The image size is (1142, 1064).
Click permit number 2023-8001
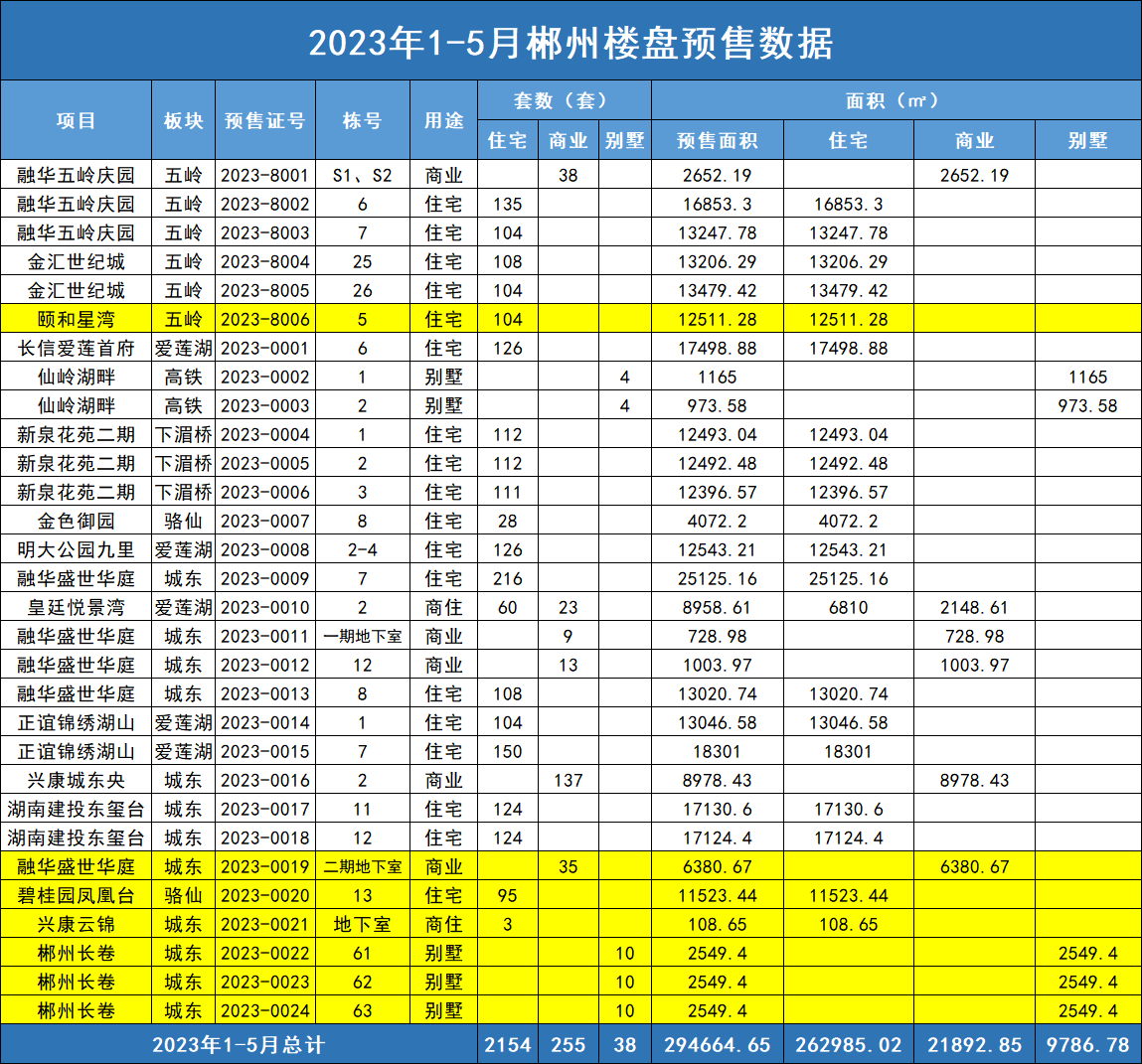pos(265,176)
